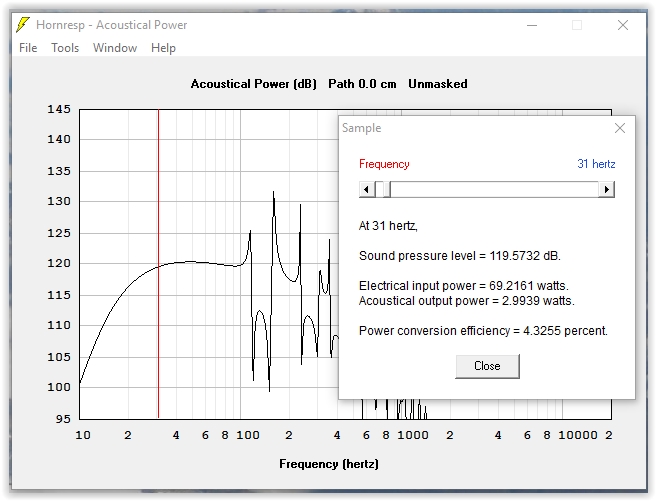Open the Window menu
656x501 pixels.
click(115, 48)
